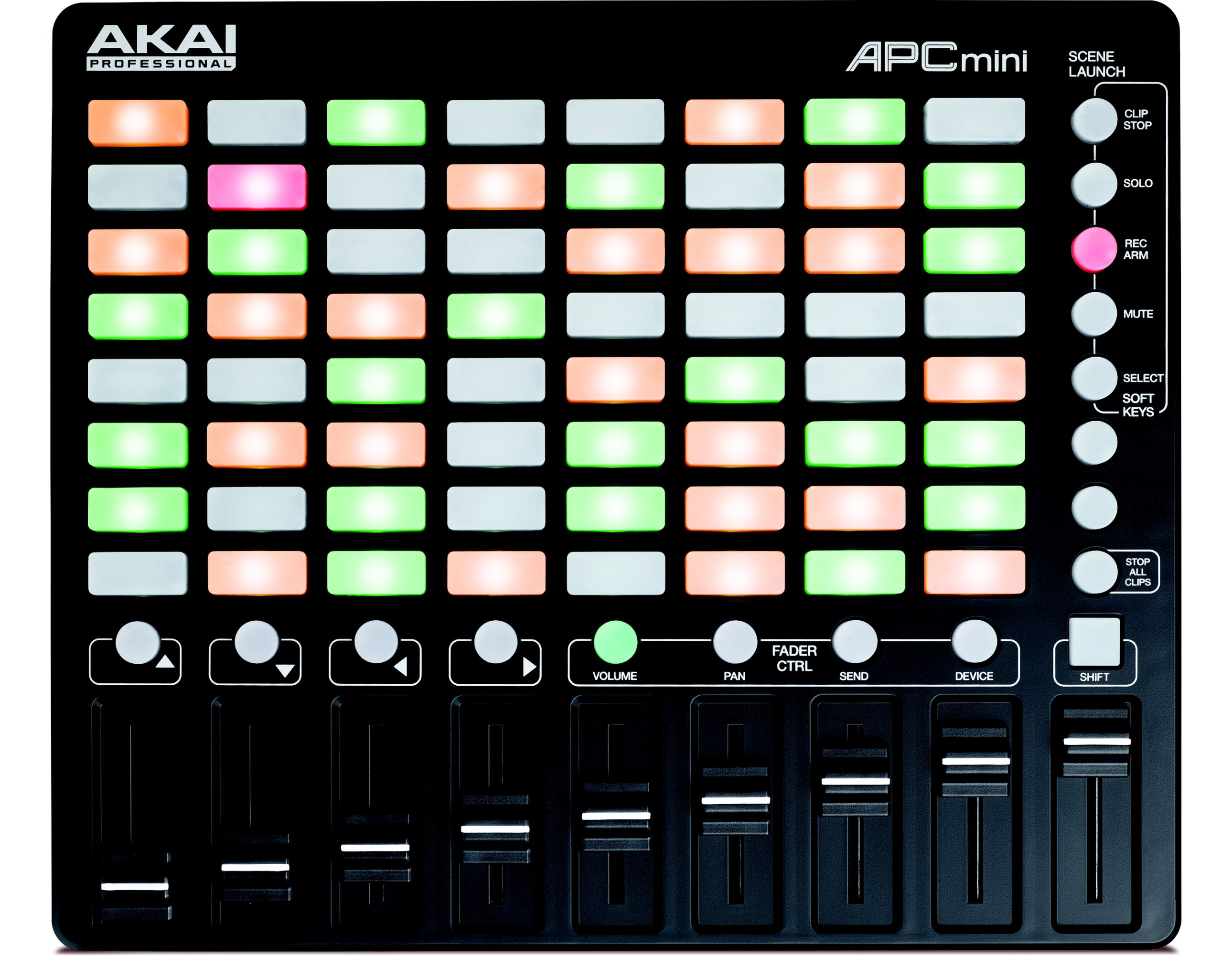The height and width of the screenshot is (955, 1232).
Task: Tap the unlabeled round button directly below Select
Action: pyautogui.click(x=1094, y=443)
